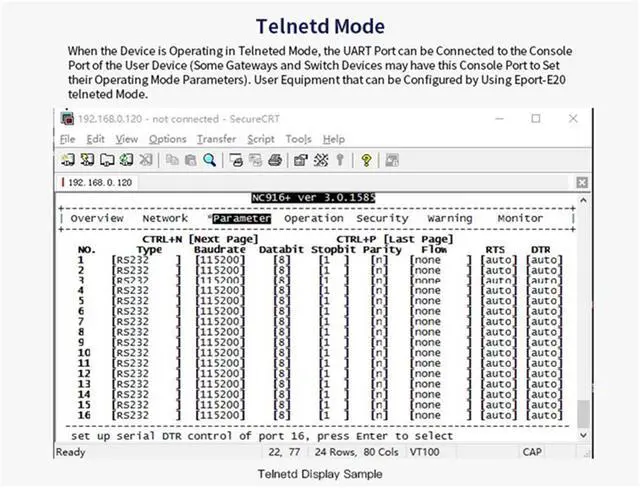
Task: Click the NC916+ ver 3.0.1585 header
Action: point(313,198)
